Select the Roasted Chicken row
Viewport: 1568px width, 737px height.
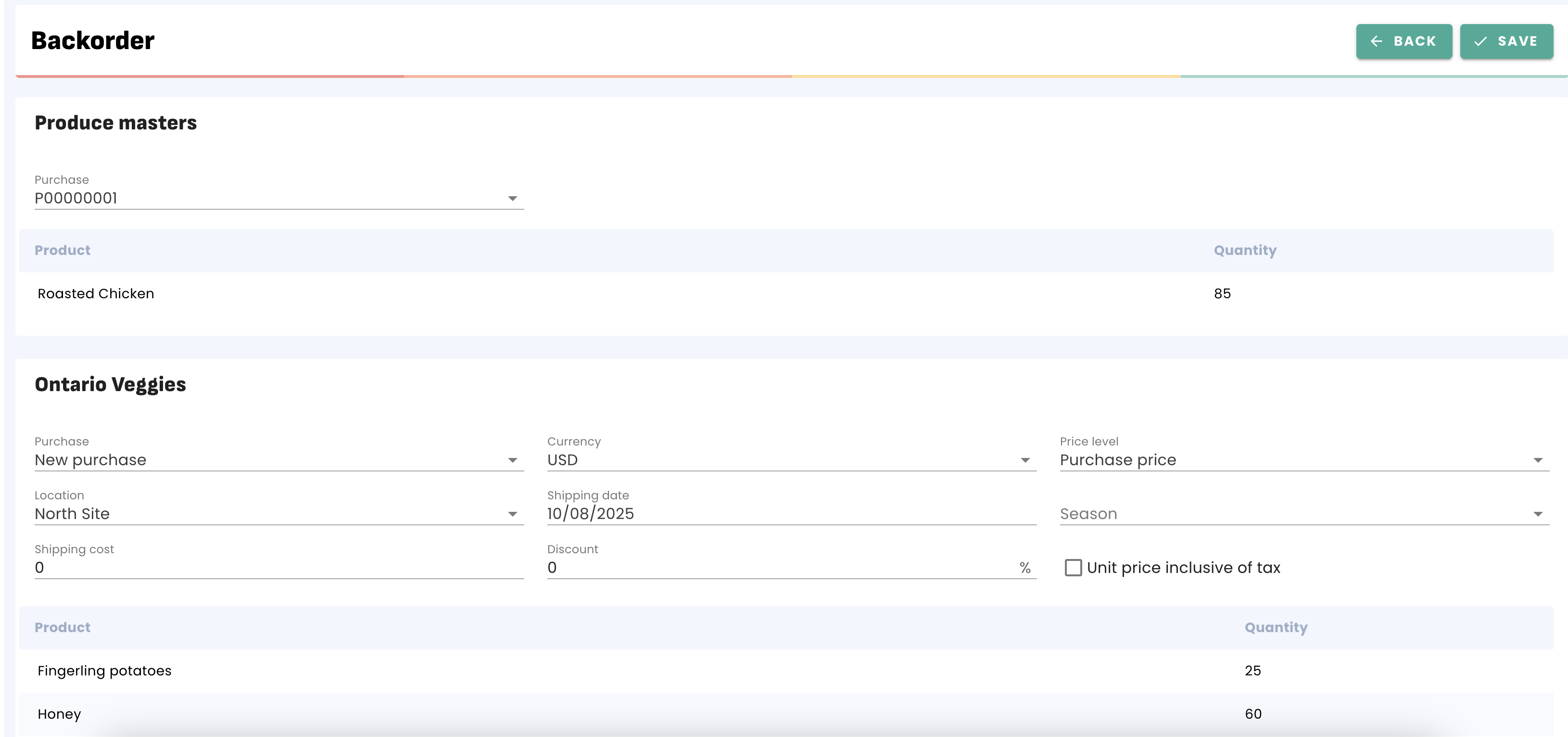pyautogui.click(x=96, y=294)
